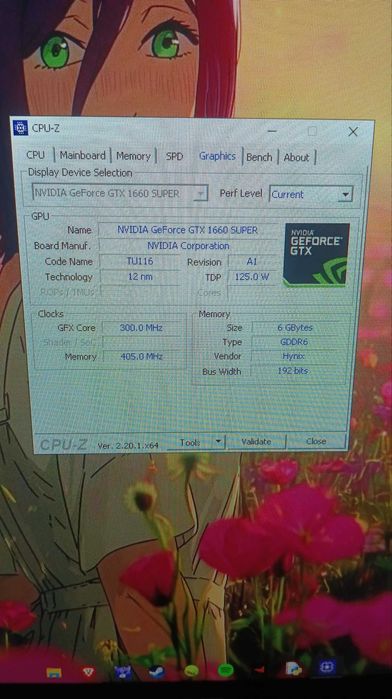The height and width of the screenshot is (699, 392).
Task: Click the Revision A1 value
Action: tap(252, 262)
